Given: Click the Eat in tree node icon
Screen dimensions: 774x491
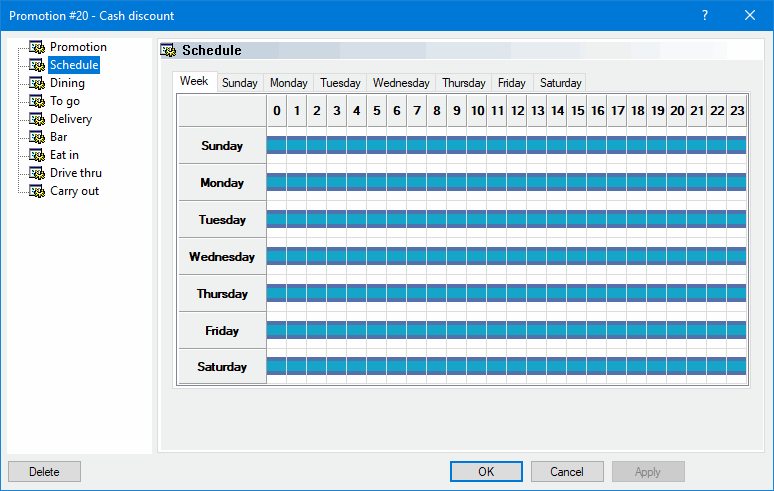Looking at the screenshot, I should click(x=38, y=155).
